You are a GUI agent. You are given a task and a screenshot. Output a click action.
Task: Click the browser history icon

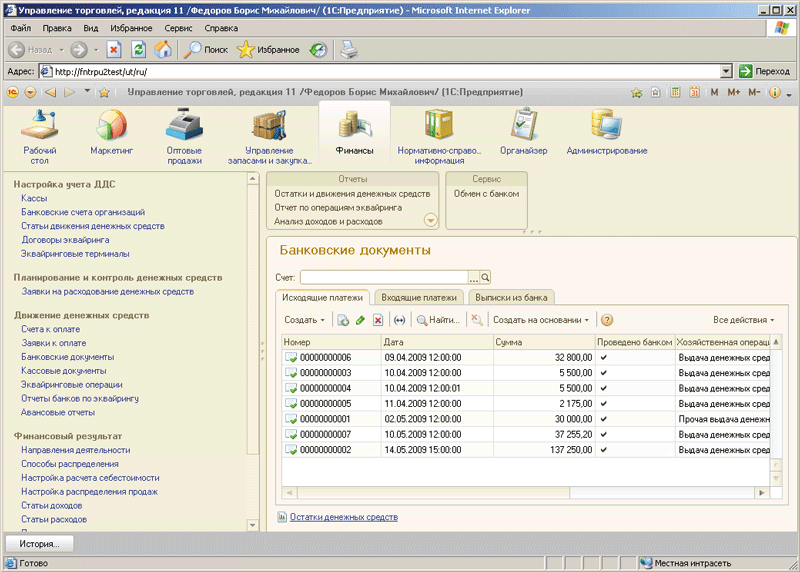click(x=318, y=49)
